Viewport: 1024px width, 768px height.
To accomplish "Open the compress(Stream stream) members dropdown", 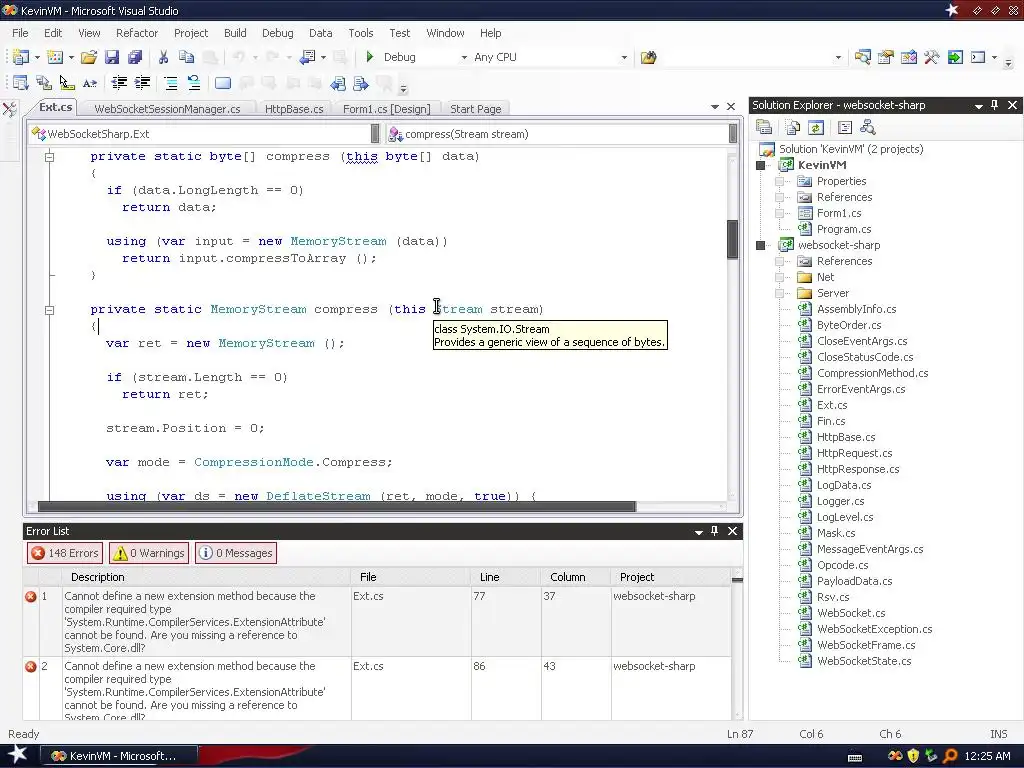I will pyautogui.click(x=733, y=134).
